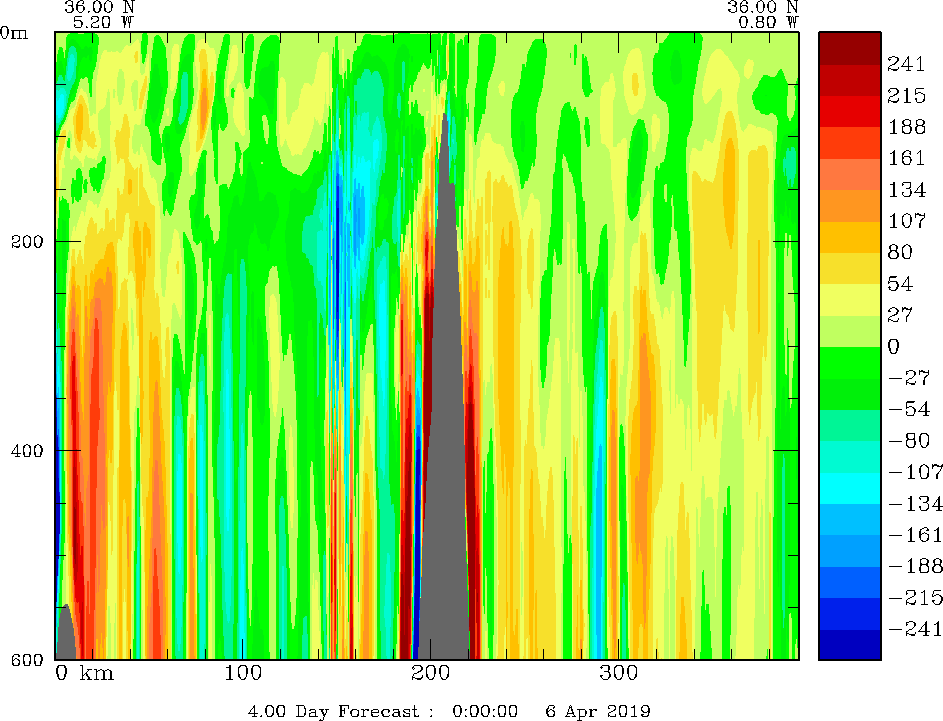Screen dimensions: 943x721
Task: Click the '0 km' distance axis label
Action: coord(85,673)
